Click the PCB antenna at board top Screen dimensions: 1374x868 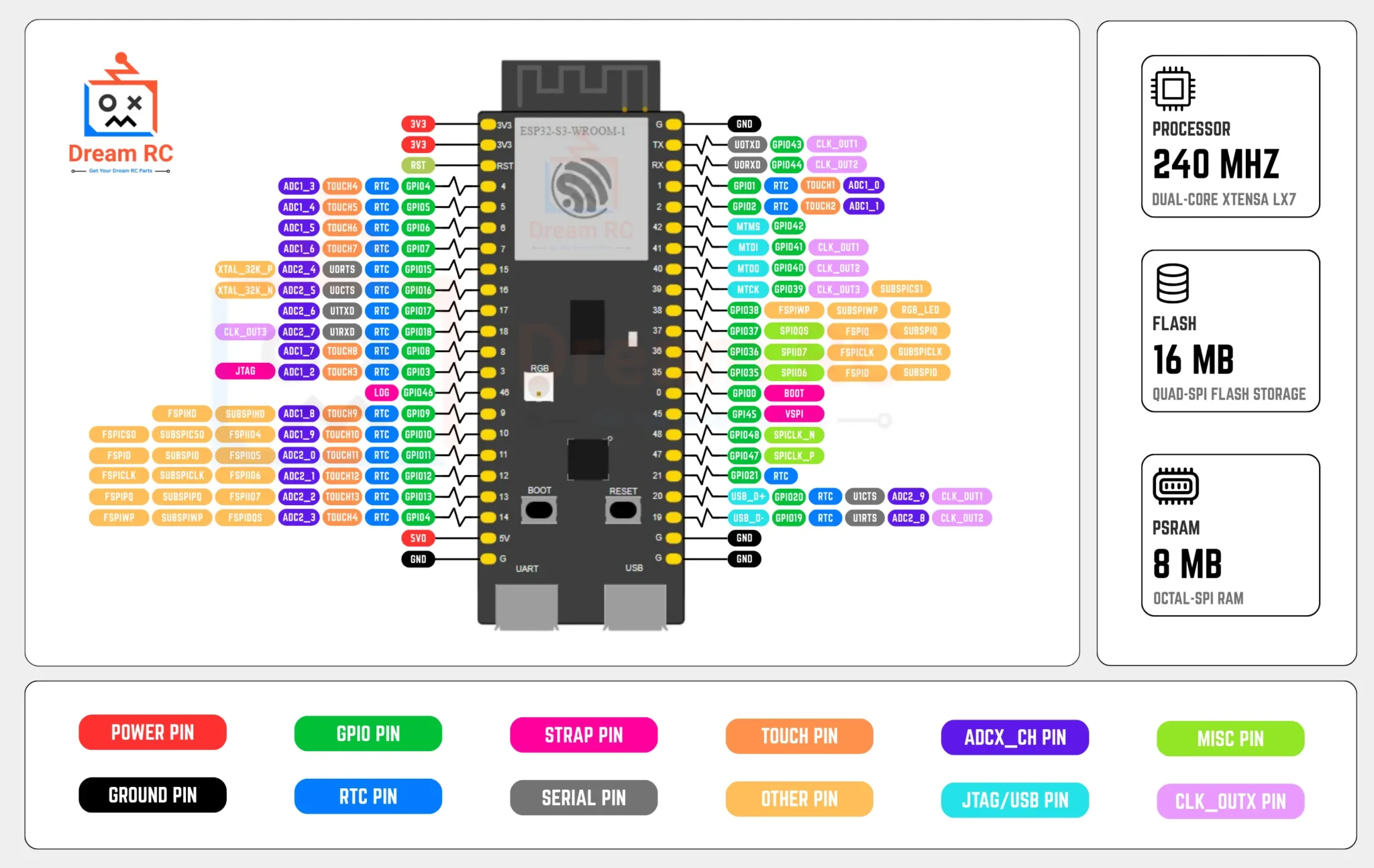581,85
